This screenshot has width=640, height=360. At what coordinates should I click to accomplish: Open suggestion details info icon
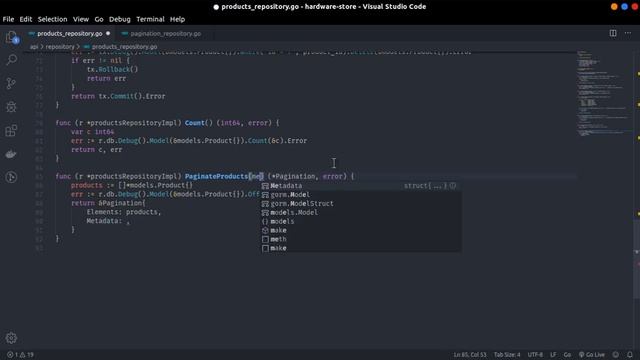(x=453, y=186)
